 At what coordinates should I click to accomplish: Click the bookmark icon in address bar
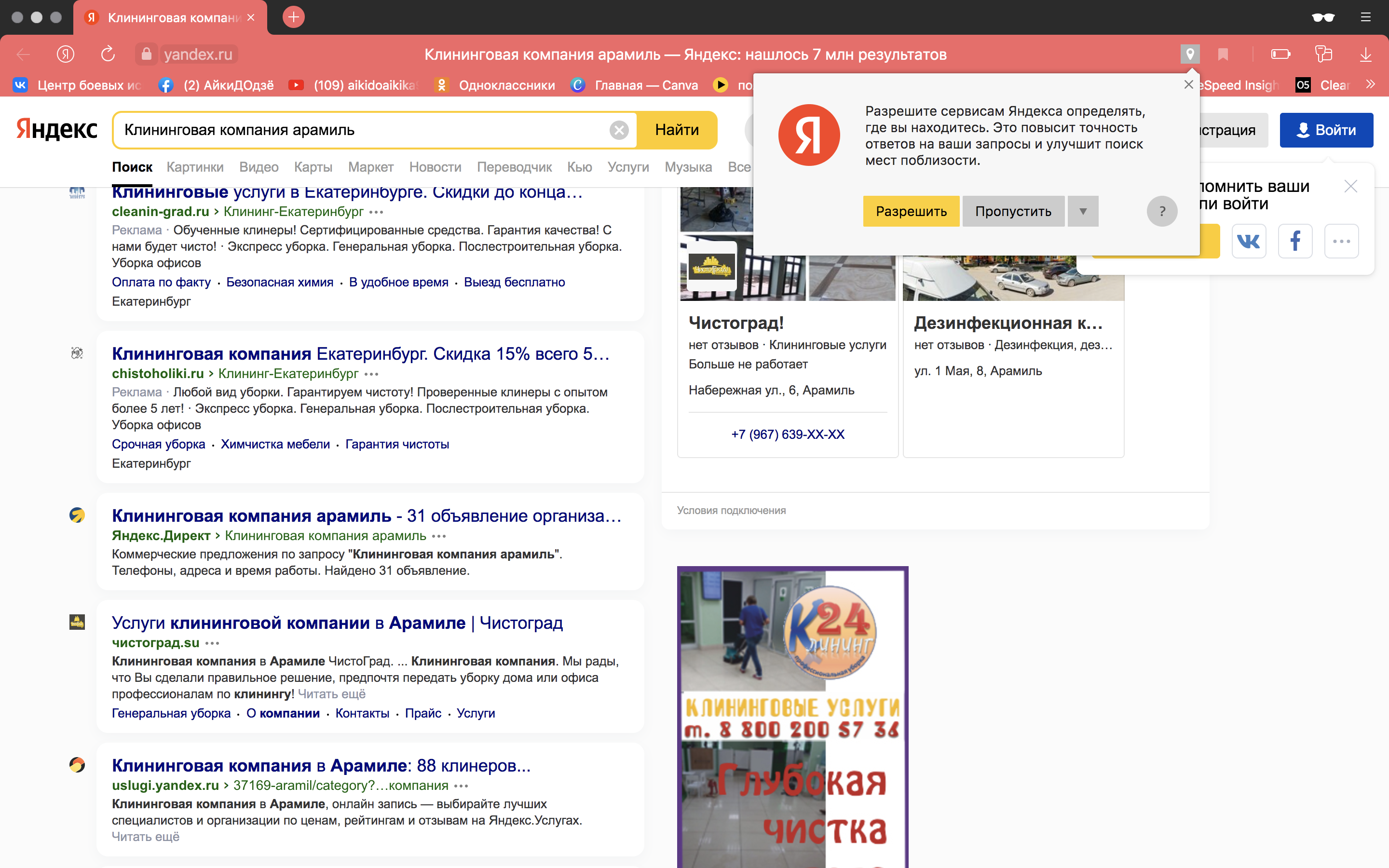coord(1223,54)
